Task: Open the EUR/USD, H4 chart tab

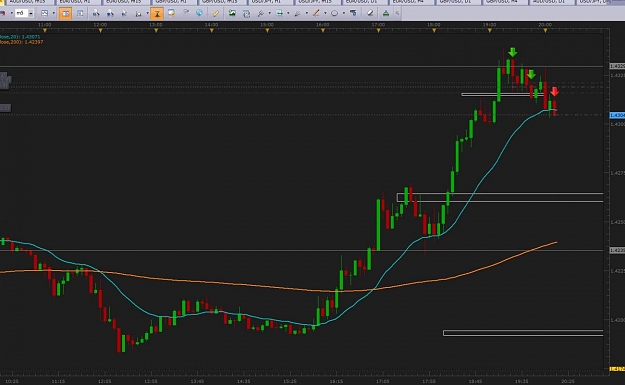Action: [x=411, y=2]
